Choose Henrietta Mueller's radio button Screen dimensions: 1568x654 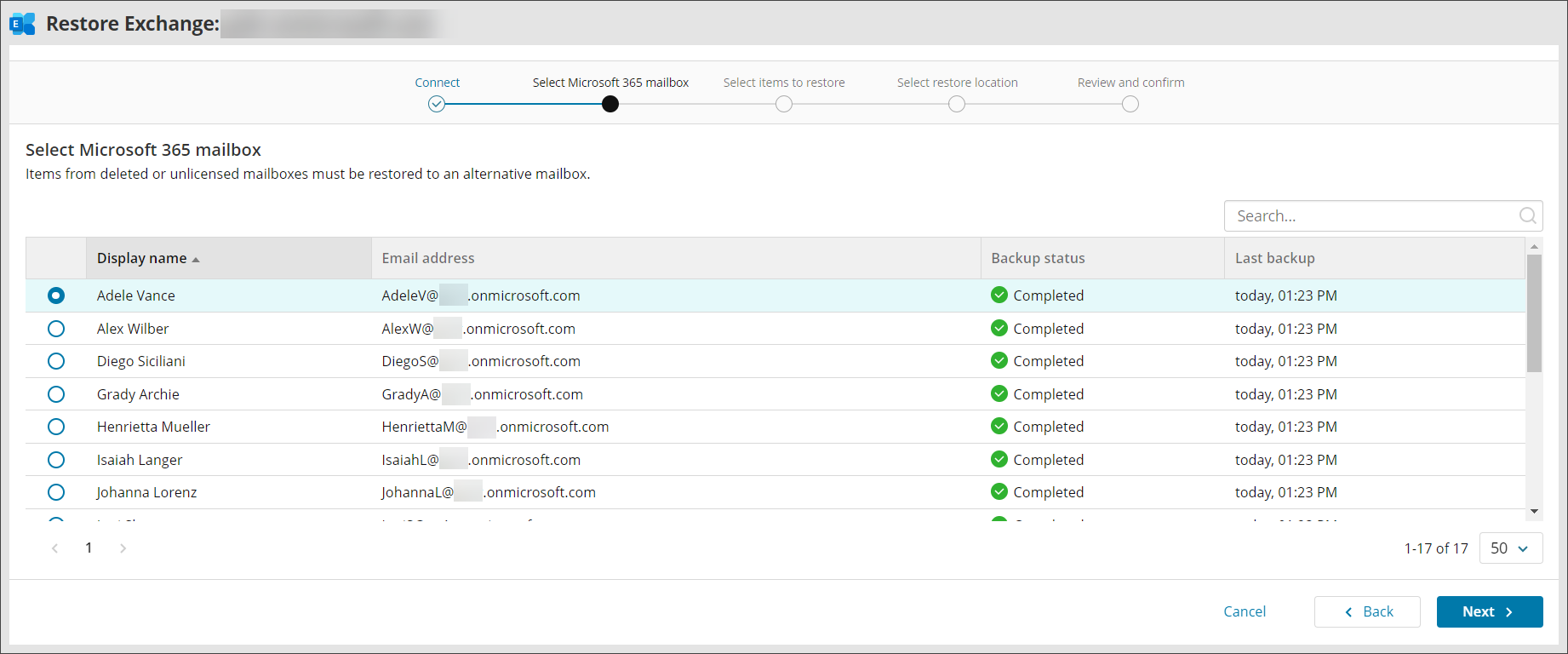(x=56, y=427)
